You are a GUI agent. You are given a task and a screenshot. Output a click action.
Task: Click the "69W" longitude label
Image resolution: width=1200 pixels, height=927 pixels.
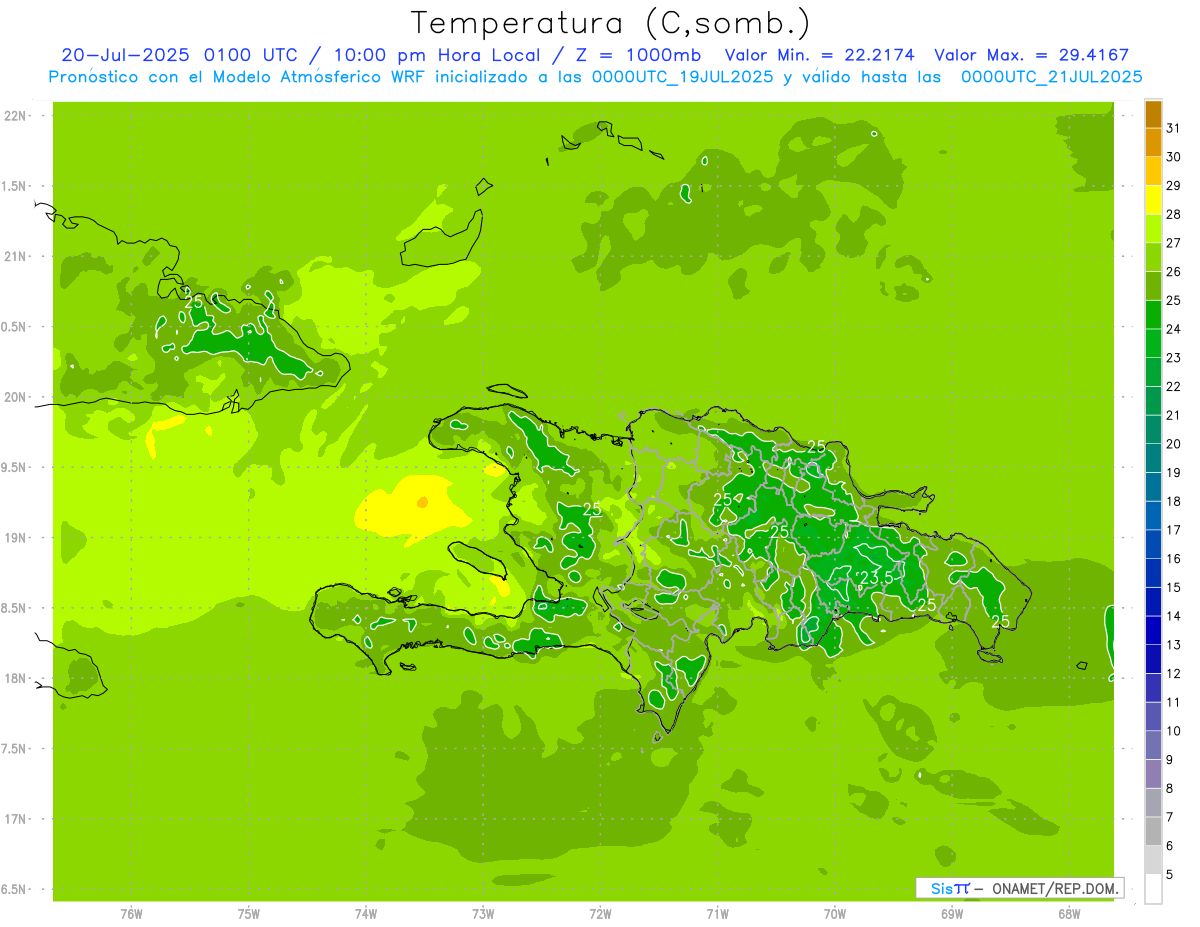[952, 913]
